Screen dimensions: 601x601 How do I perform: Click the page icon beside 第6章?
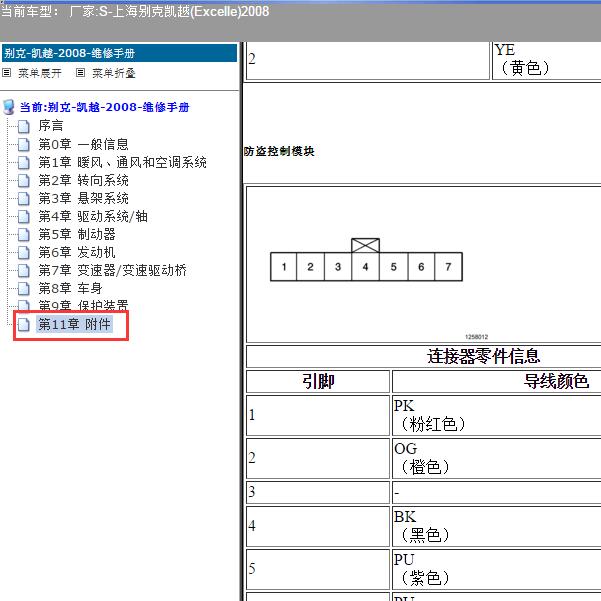pyautogui.click(x=24, y=253)
